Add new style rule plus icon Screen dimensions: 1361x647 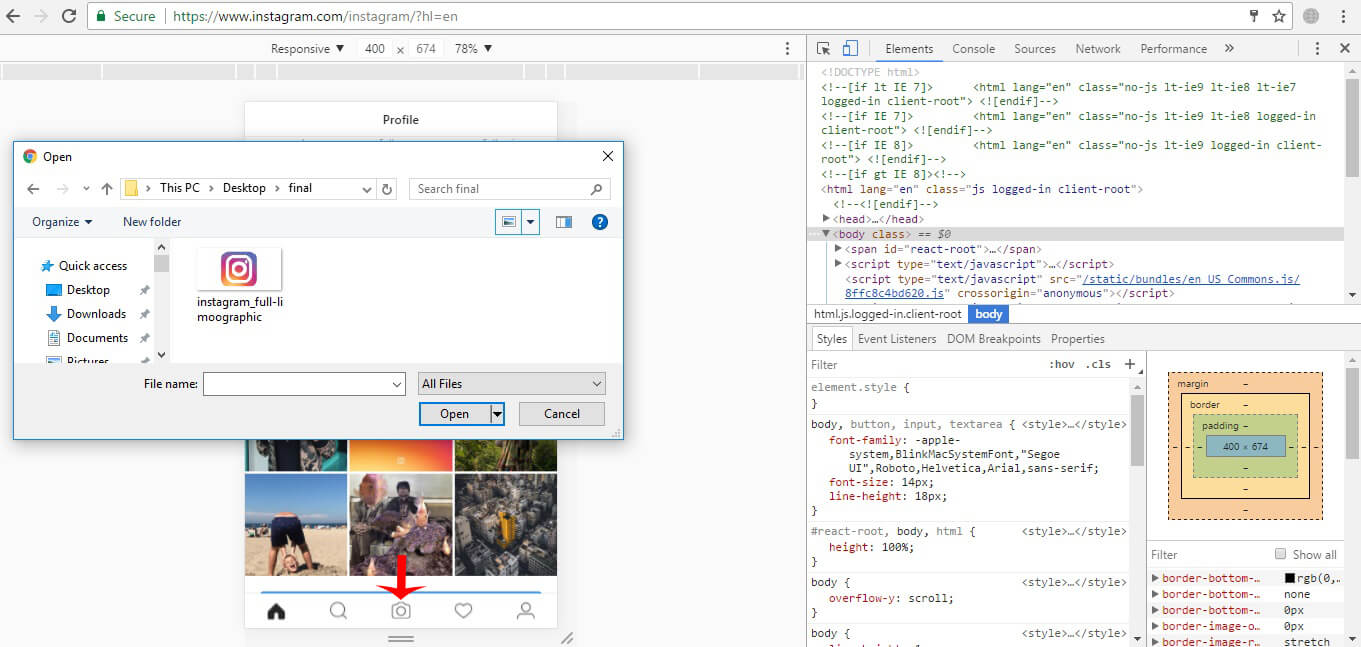pos(1130,365)
